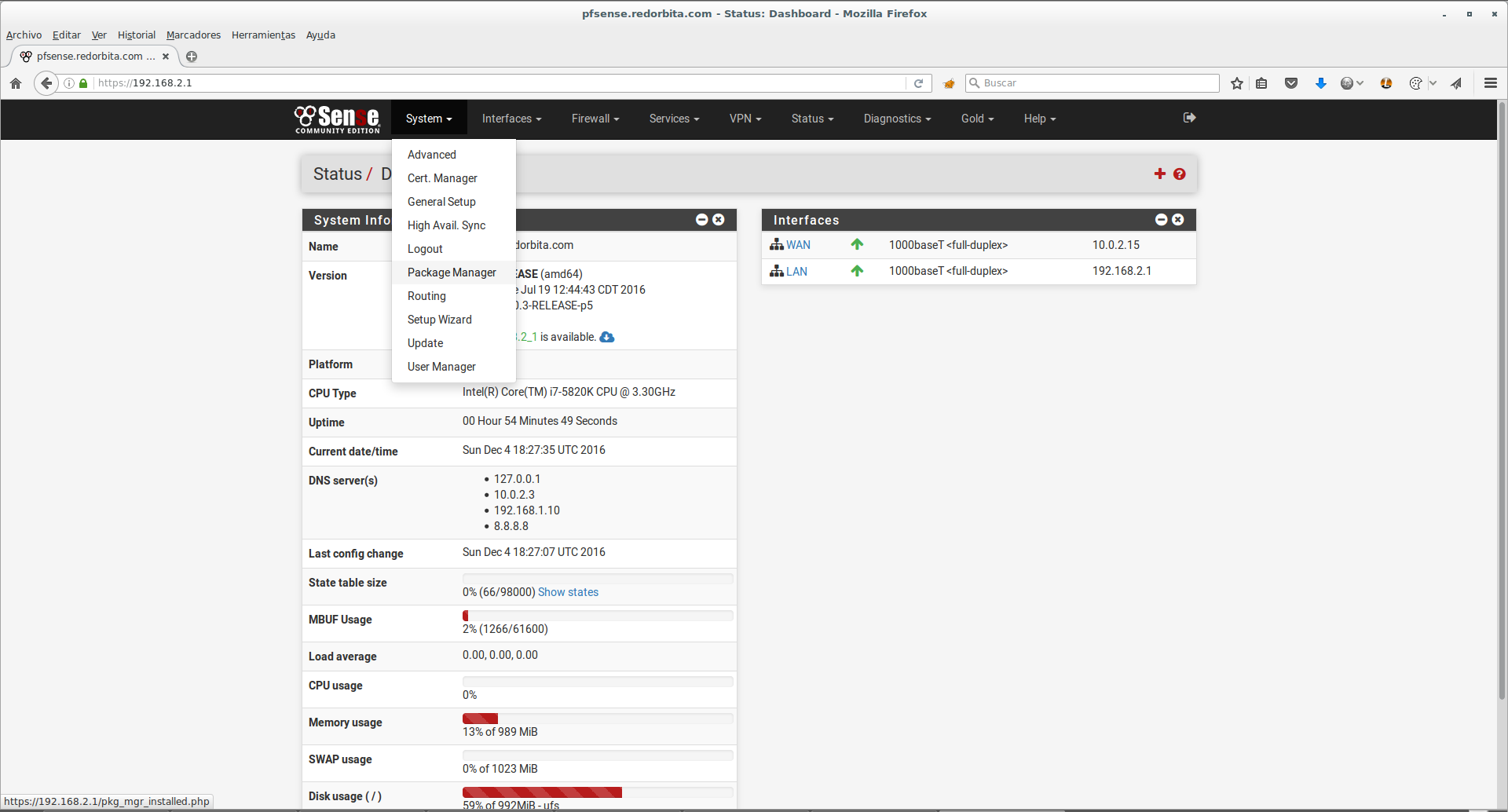The height and width of the screenshot is (812, 1508).
Task: Choose User Manager menu entry
Action: (x=441, y=367)
